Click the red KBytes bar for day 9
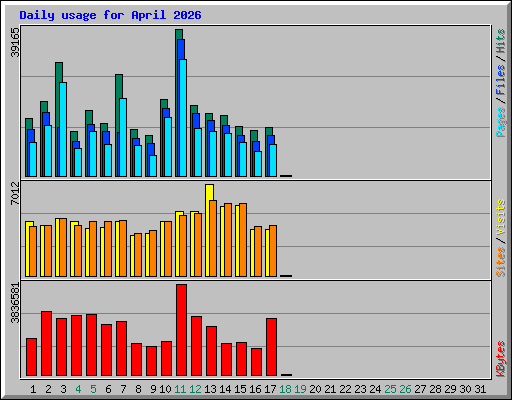 pos(151,361)
